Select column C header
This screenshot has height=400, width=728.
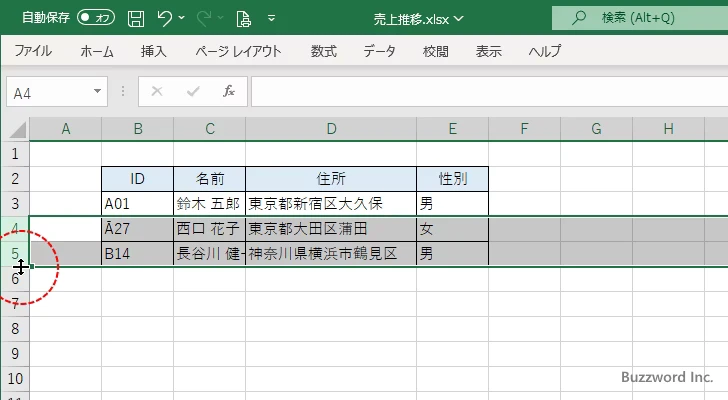(209, 129)
